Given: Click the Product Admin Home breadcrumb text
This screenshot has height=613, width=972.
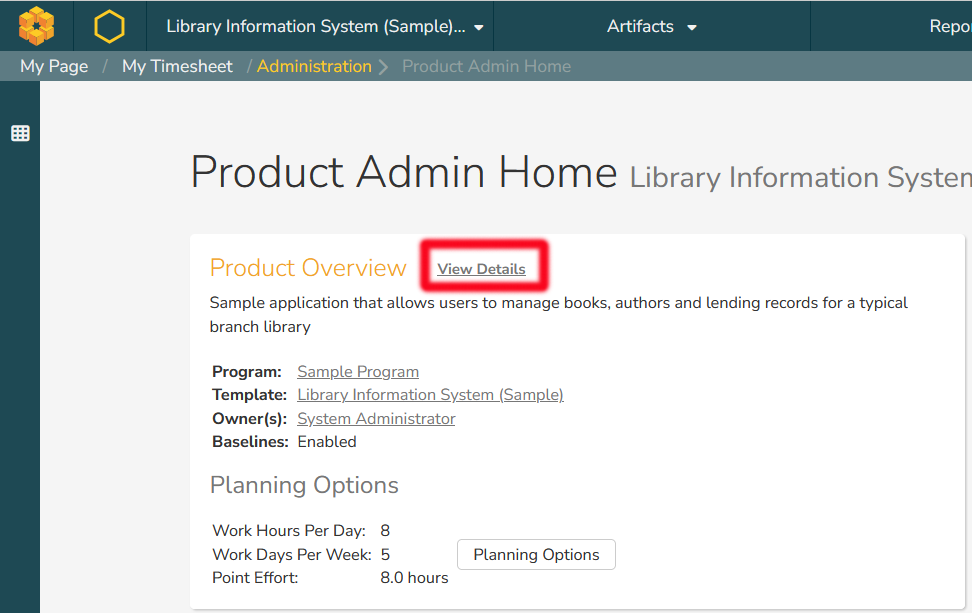Looking at the screenshot, I should [x=486, y=66].
